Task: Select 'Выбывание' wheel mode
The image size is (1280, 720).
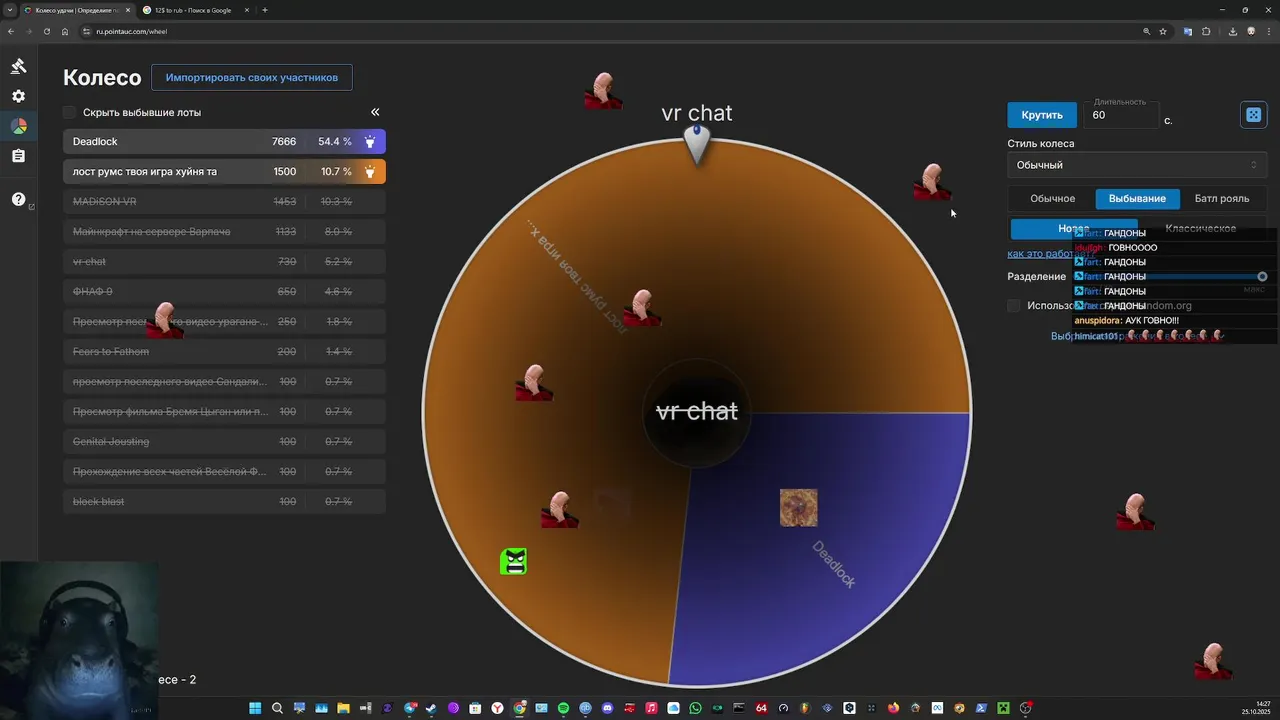Action: pos(1137,198)
